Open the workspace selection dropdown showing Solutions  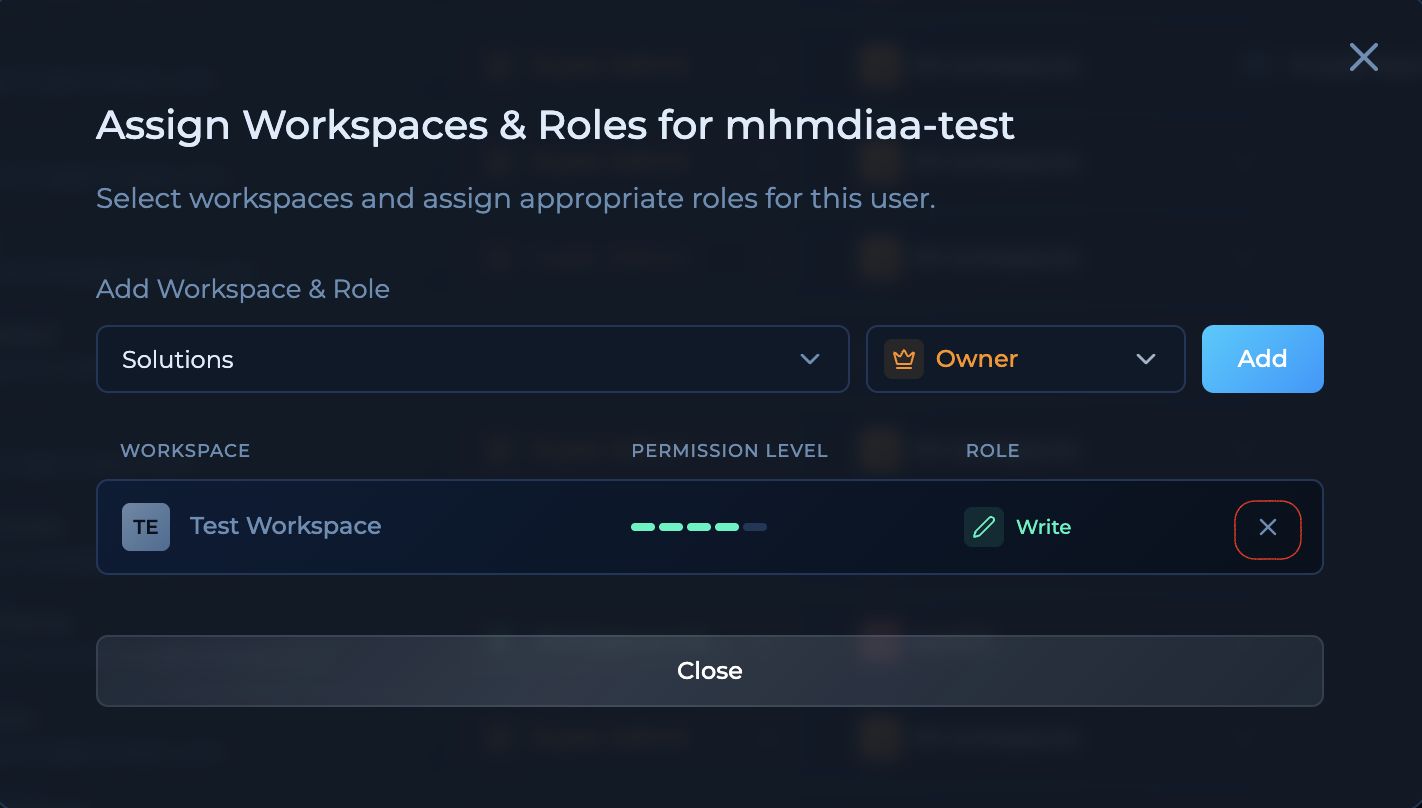click(472, 359)
